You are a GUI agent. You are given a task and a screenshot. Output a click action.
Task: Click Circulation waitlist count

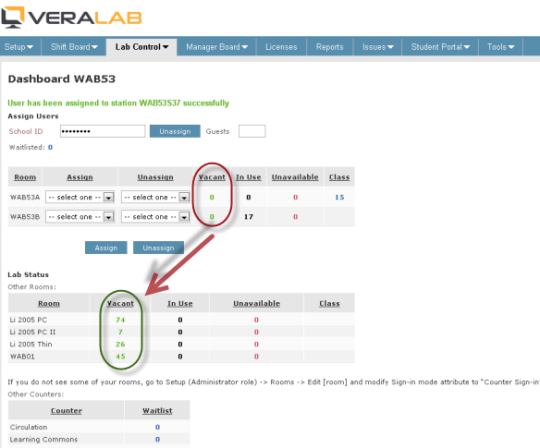point(157,427)
